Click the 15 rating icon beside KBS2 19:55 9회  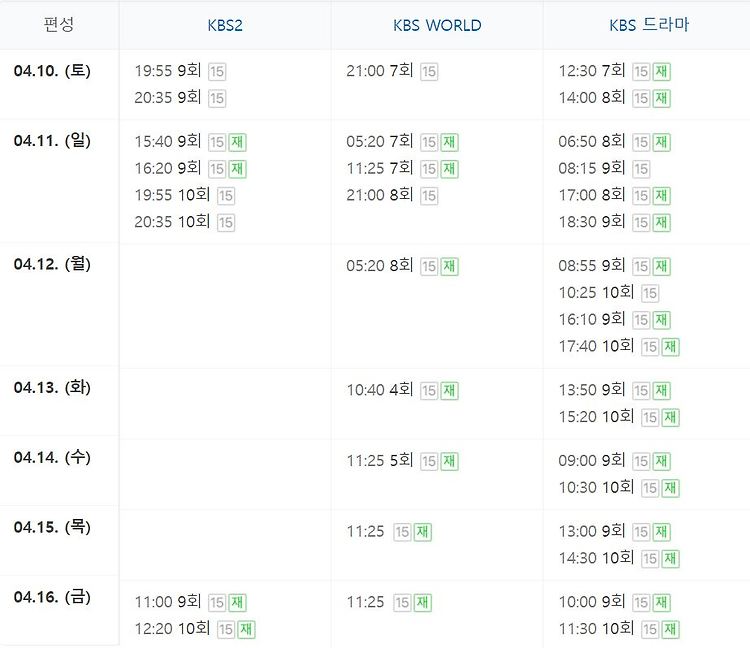[x=217, y=72]
